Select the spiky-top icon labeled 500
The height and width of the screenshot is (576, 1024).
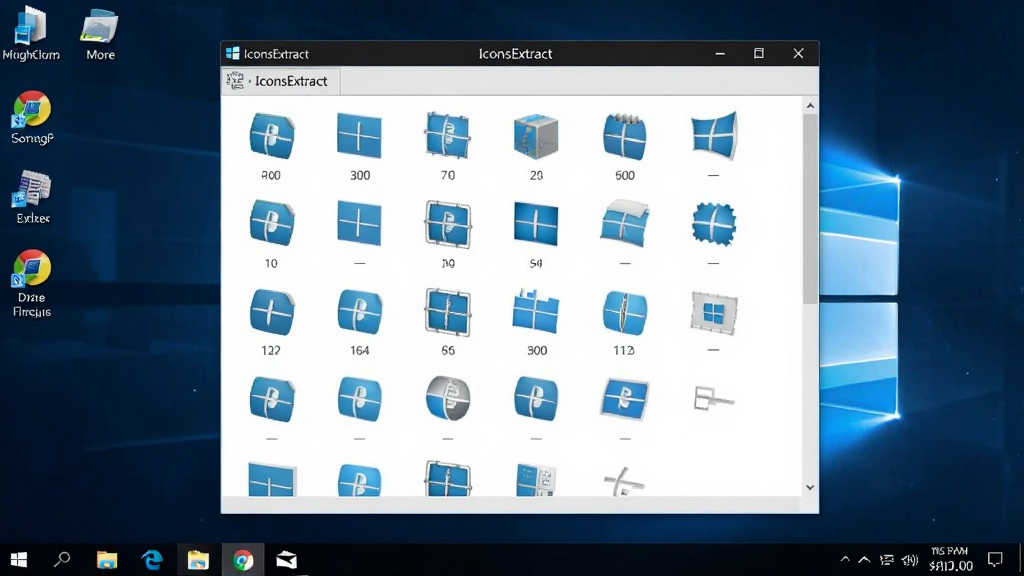624,136
